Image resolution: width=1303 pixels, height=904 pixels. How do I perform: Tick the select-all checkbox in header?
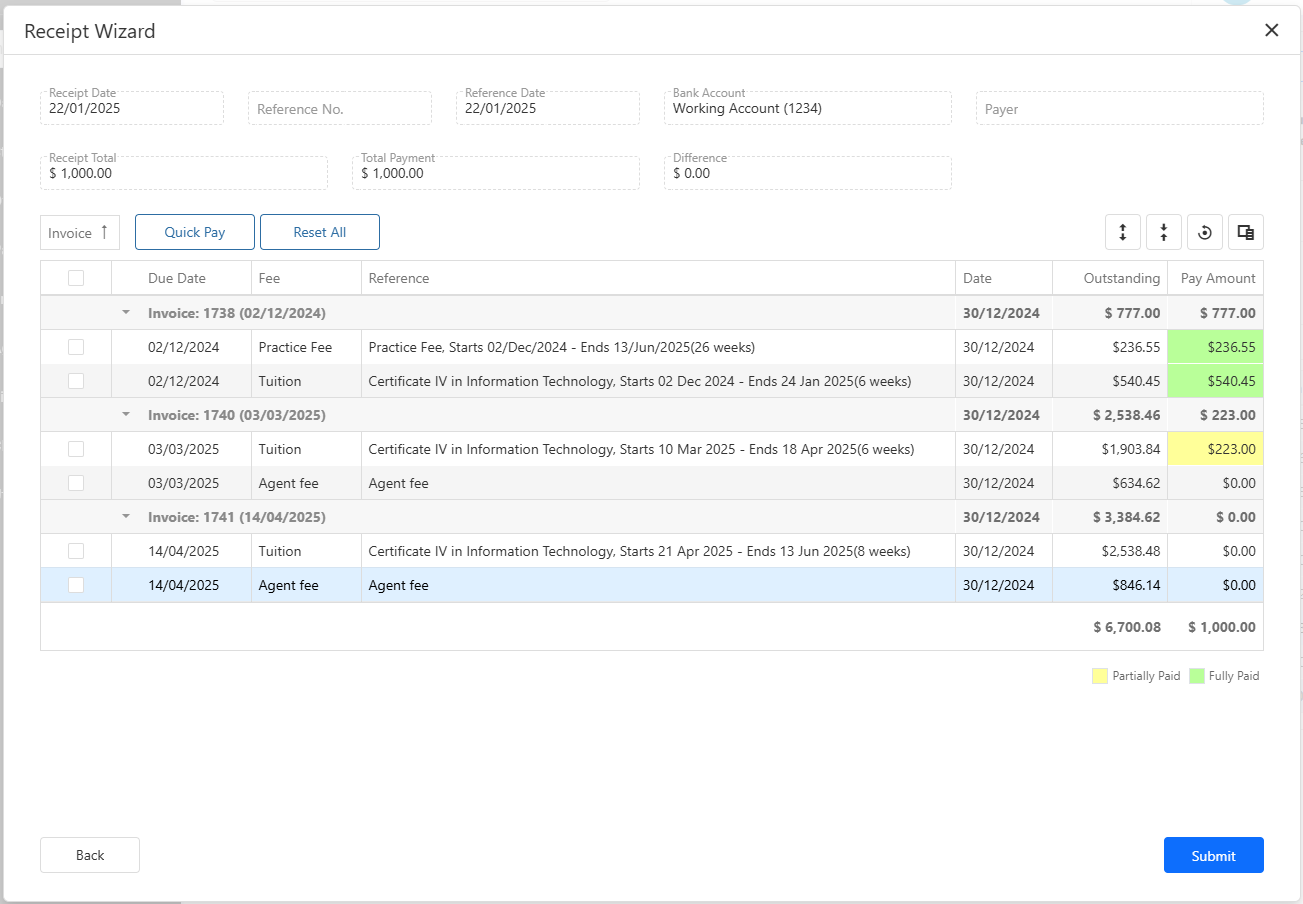[x=76, y=278]
